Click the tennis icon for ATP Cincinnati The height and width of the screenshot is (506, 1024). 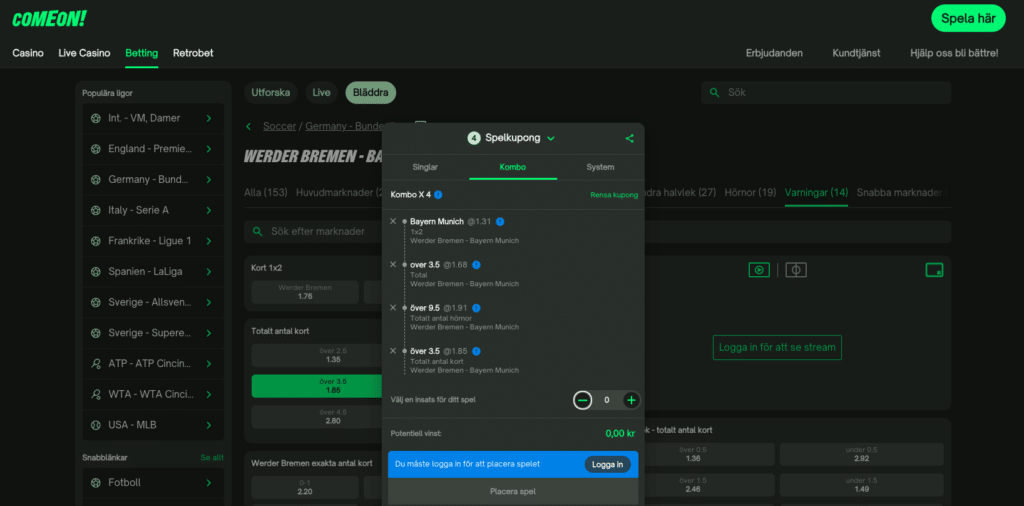(96, 364)
